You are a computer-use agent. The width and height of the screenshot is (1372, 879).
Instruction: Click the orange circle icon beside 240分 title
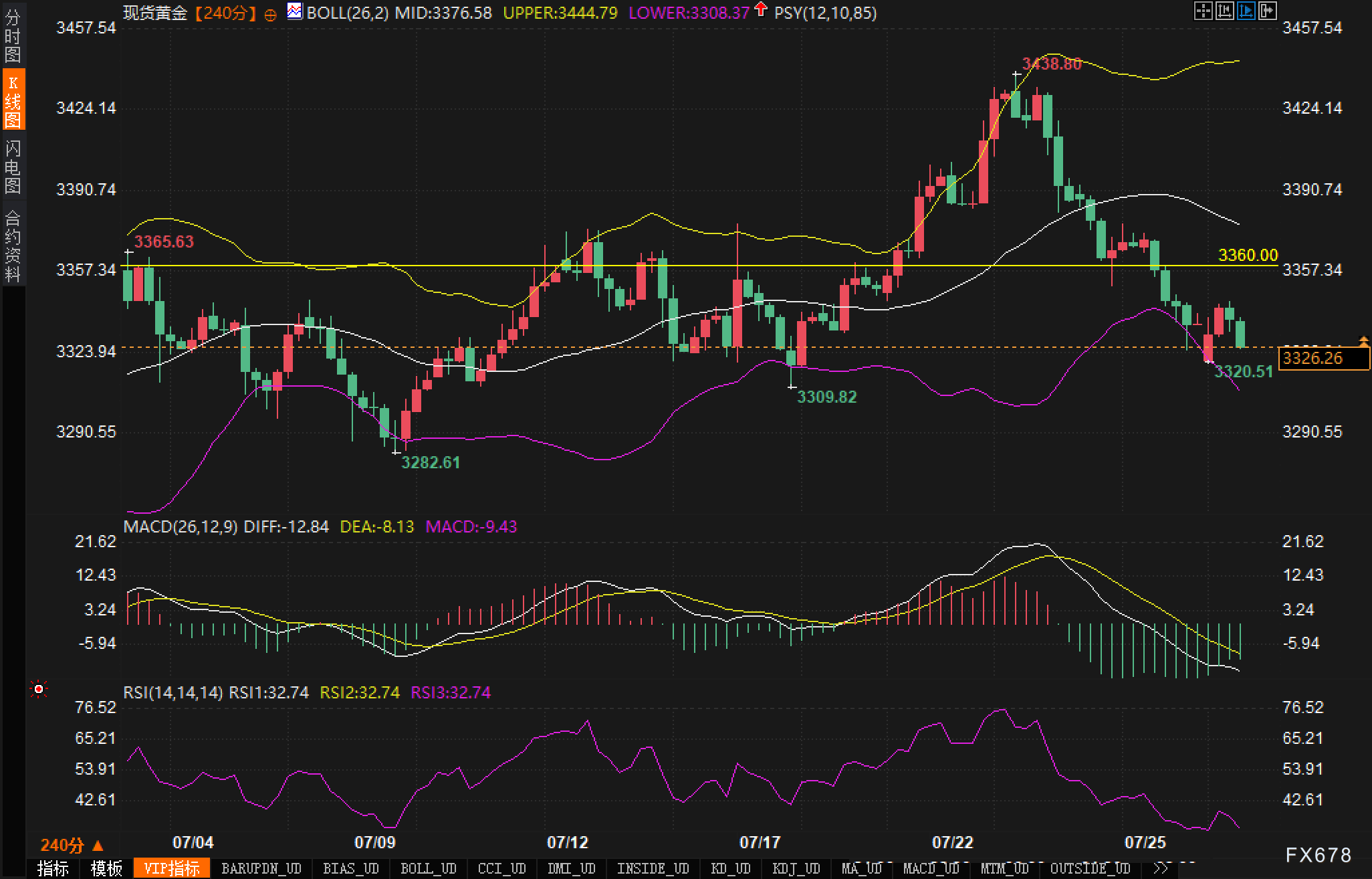270,15
